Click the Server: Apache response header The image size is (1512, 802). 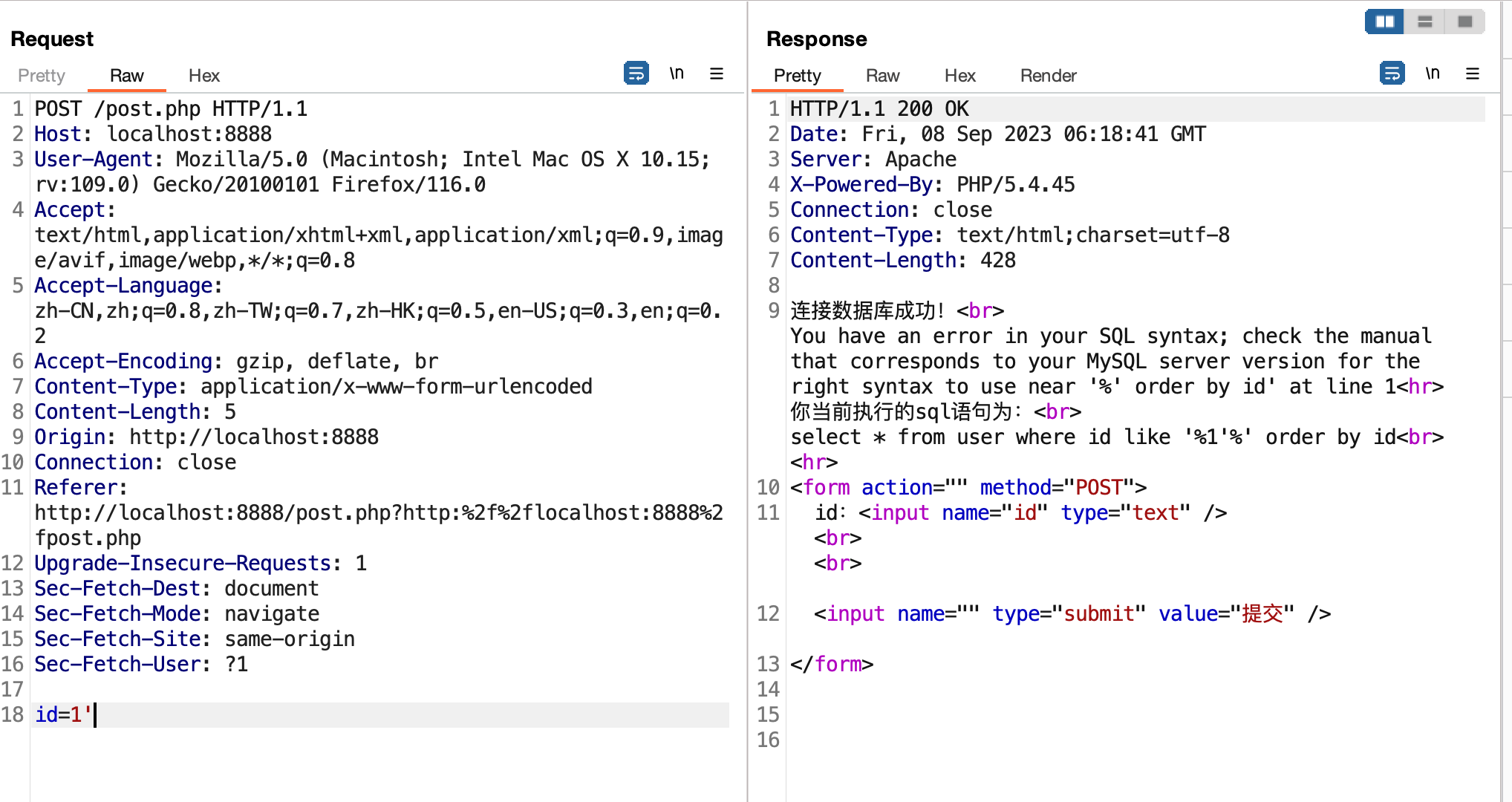pos(873,160)
